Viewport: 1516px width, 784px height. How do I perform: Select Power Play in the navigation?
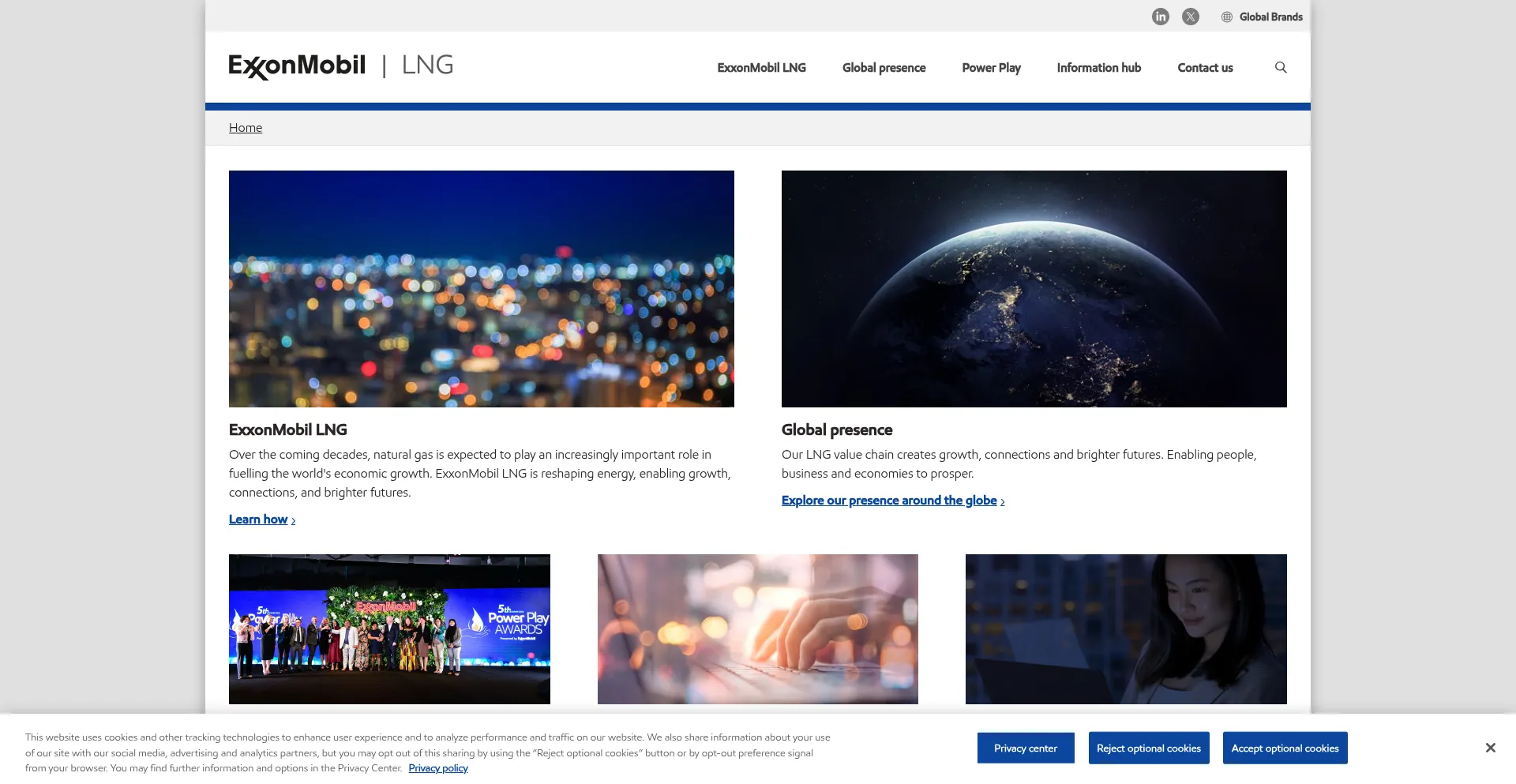(x=991, y=68)
